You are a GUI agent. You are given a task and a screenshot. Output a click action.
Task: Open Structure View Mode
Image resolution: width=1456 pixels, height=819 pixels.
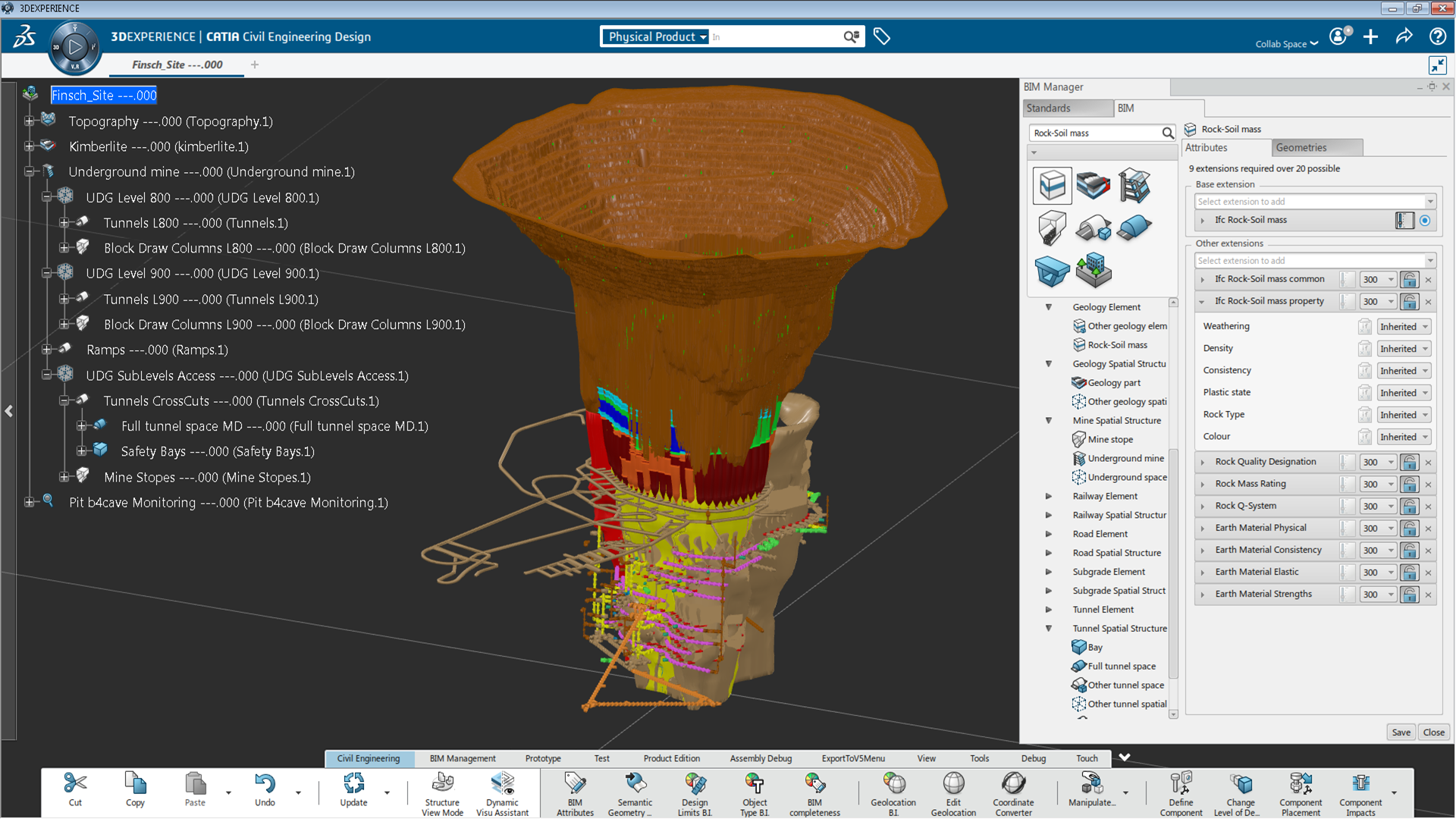click(442, 793)
